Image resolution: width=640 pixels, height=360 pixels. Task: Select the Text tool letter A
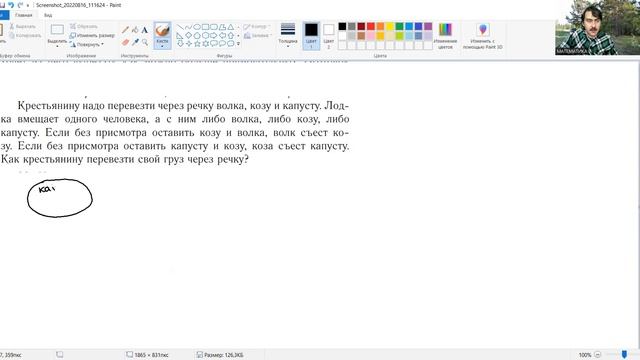144,30
